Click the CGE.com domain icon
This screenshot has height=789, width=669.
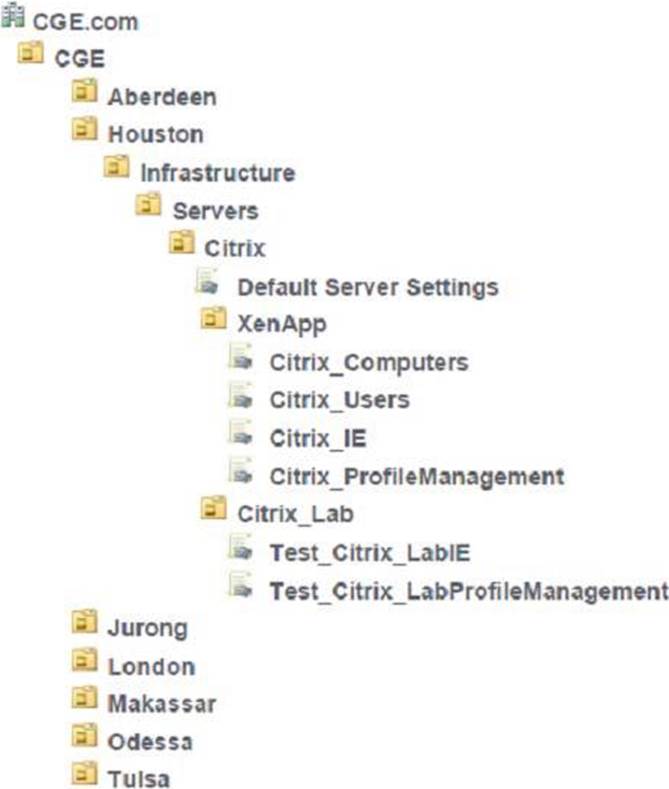(x=15, y=19)
